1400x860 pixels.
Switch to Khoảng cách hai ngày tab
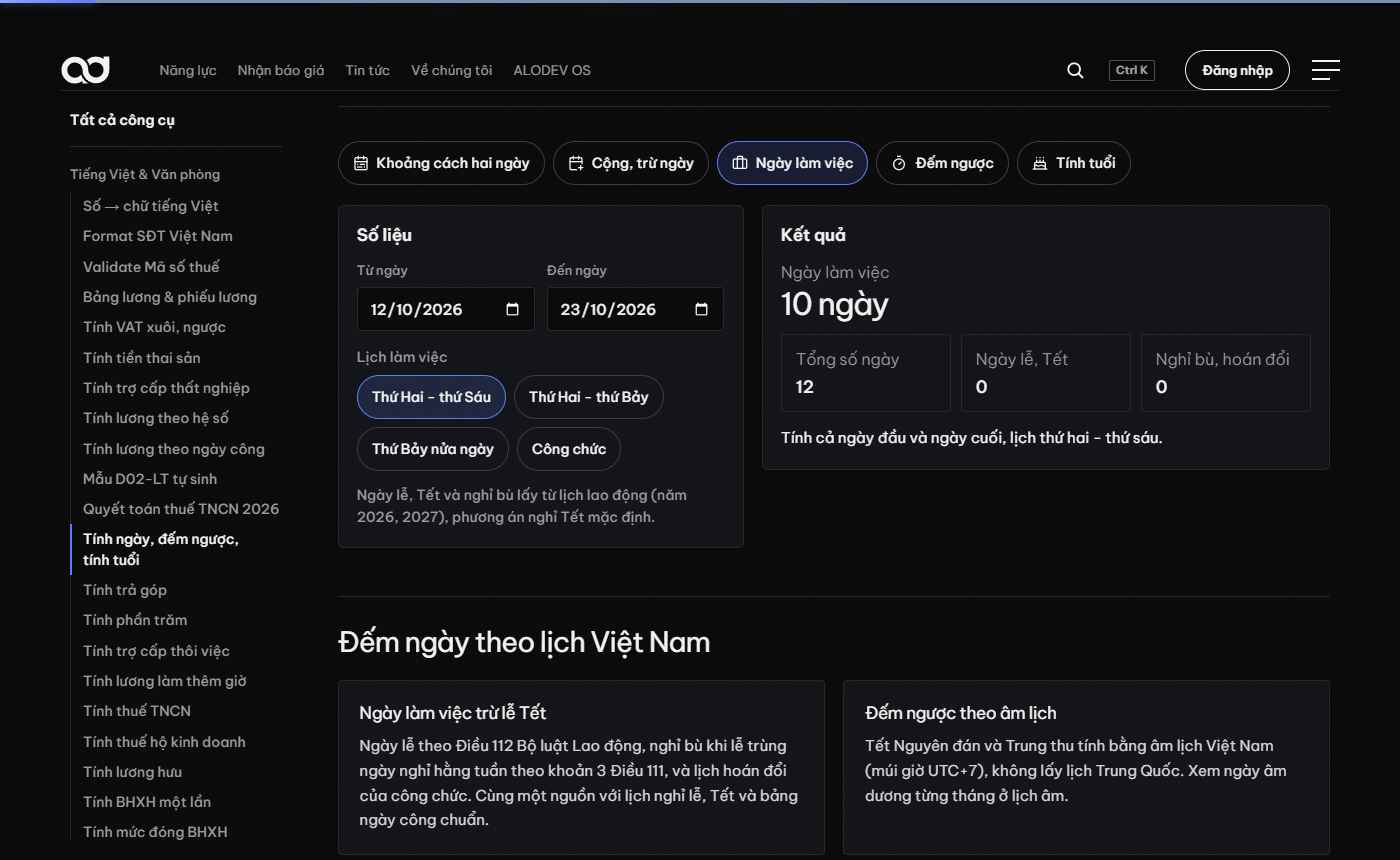441,163
